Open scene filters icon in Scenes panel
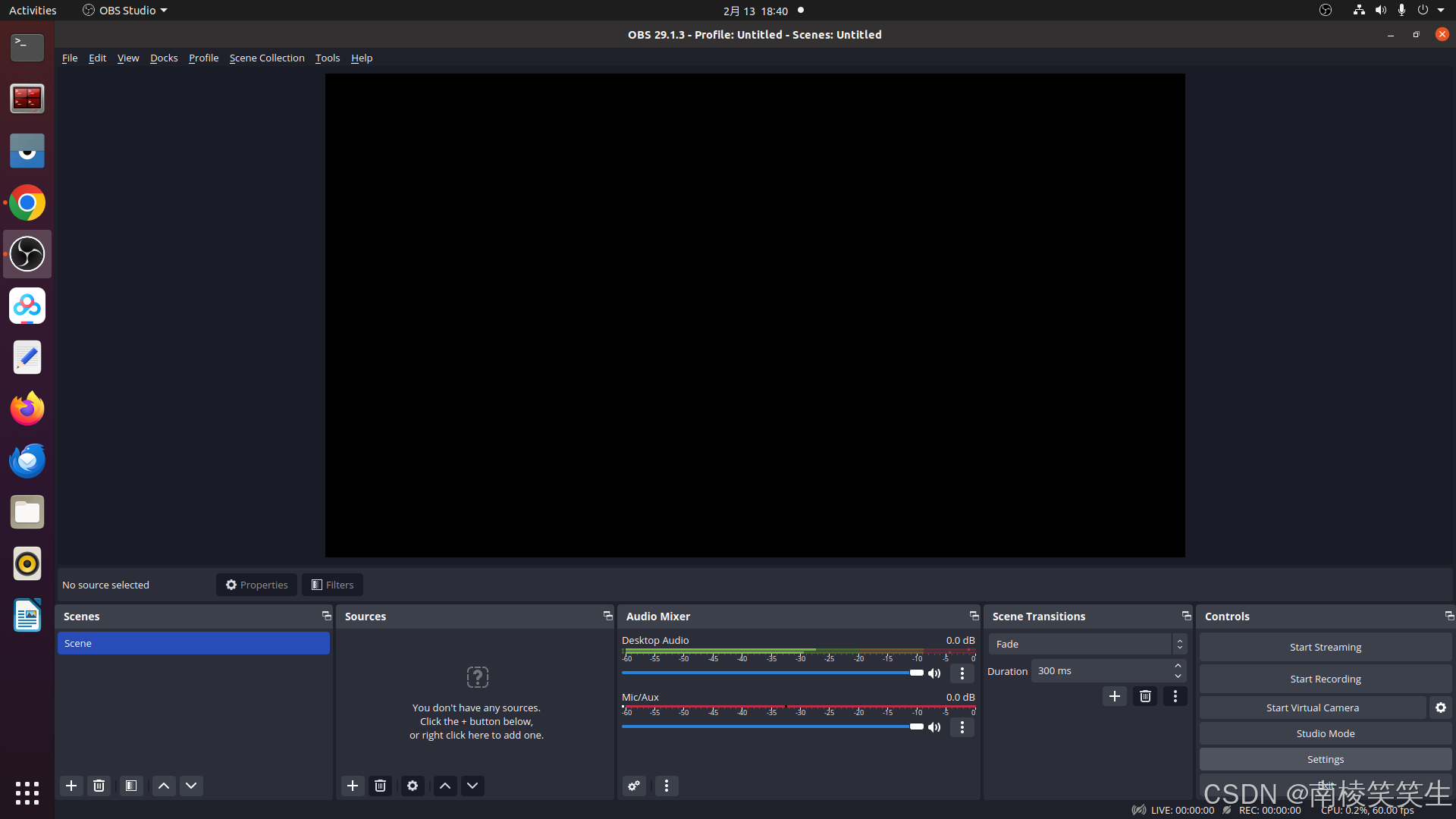The width and height of the screenshot is (1456, 819). pyautogui.click(x=131, y=786)
